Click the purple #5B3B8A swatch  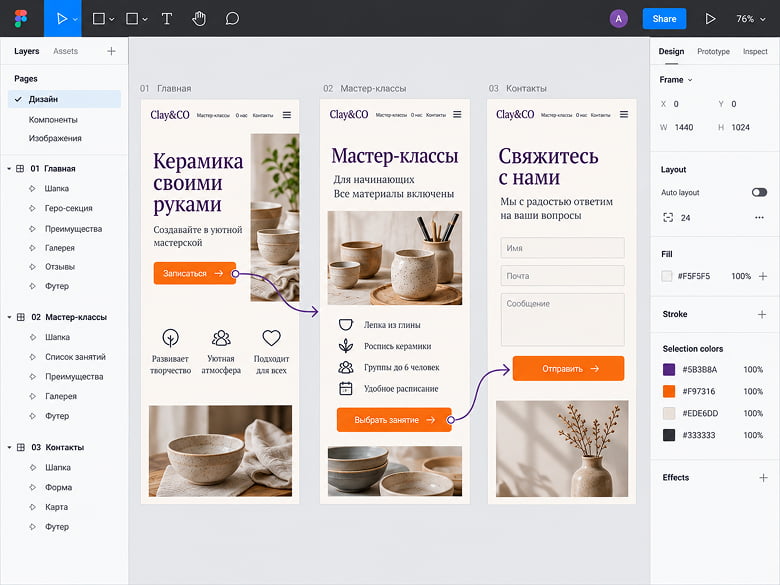pyautogui.click(x=669, y=370)
